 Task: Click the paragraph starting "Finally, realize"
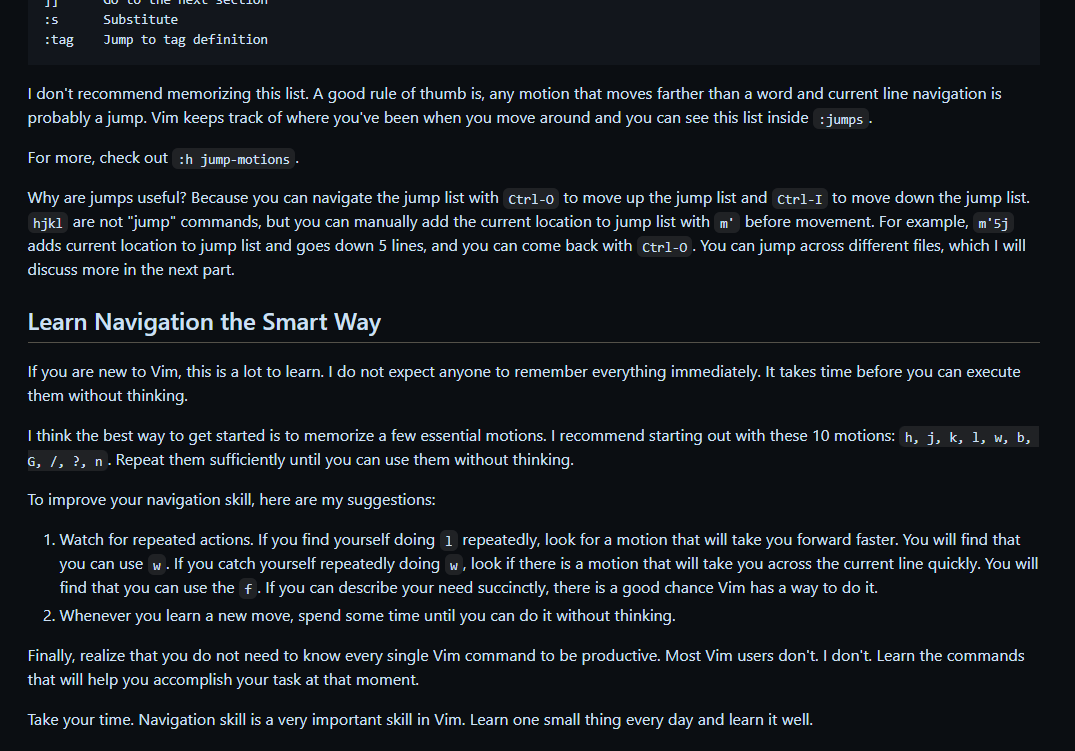526,667
